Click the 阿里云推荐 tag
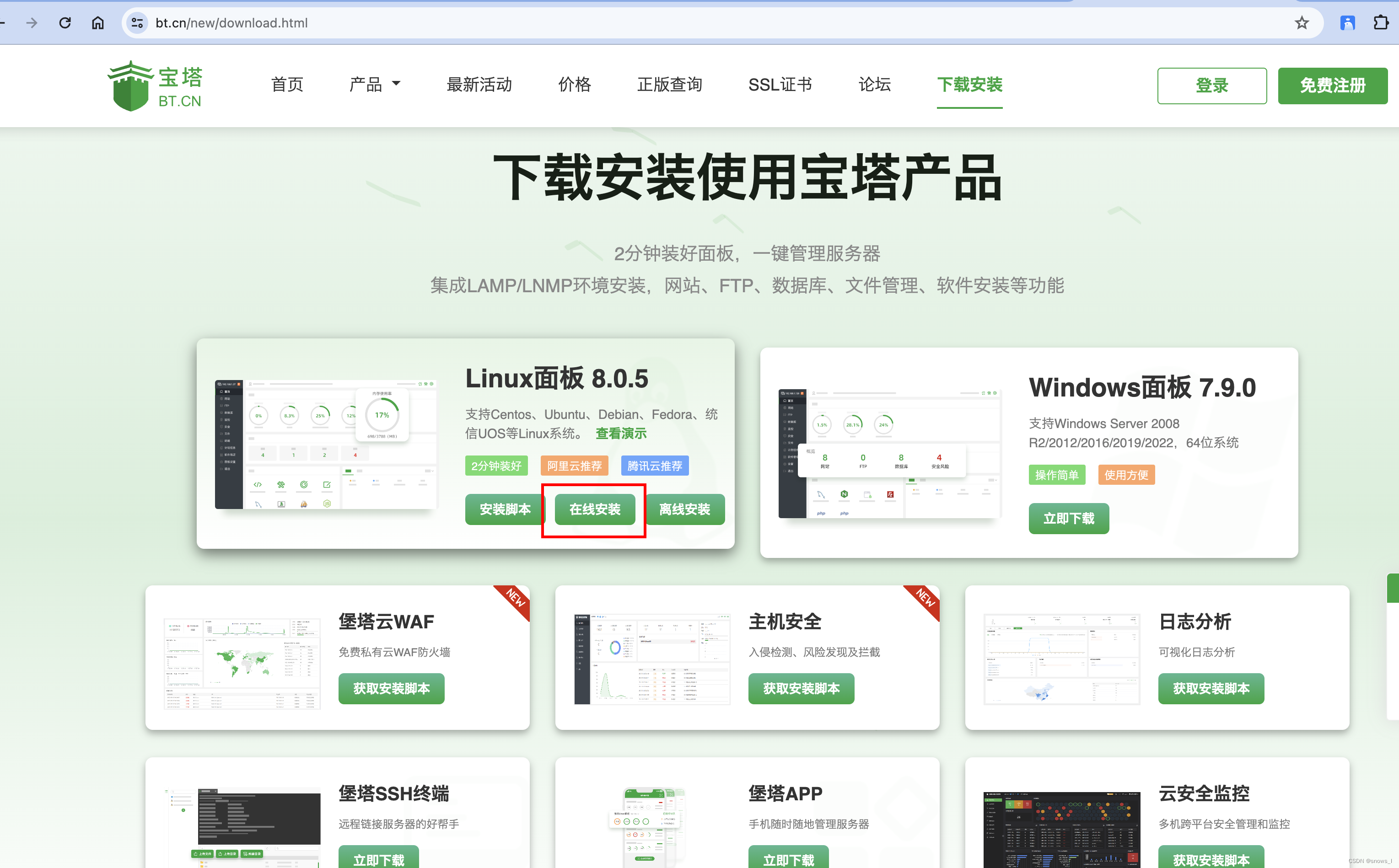 (x=574, y=466)
